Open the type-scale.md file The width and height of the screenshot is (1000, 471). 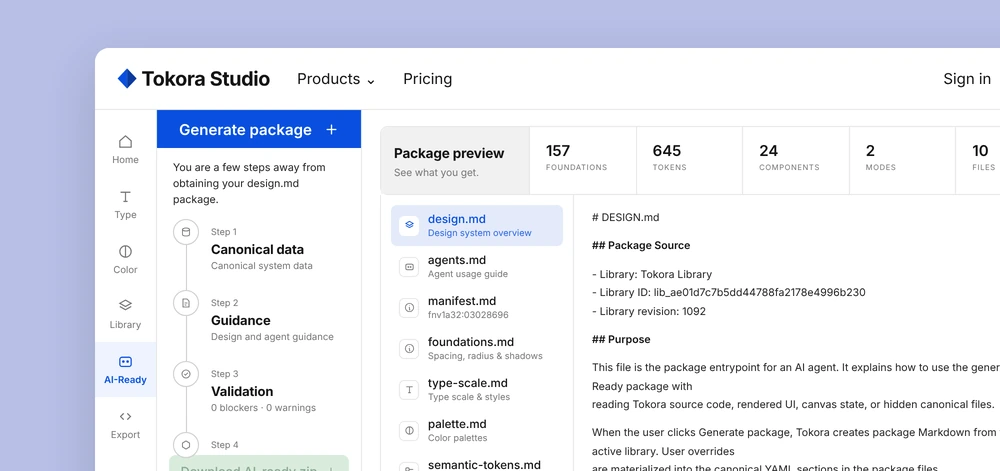point(477,389)
